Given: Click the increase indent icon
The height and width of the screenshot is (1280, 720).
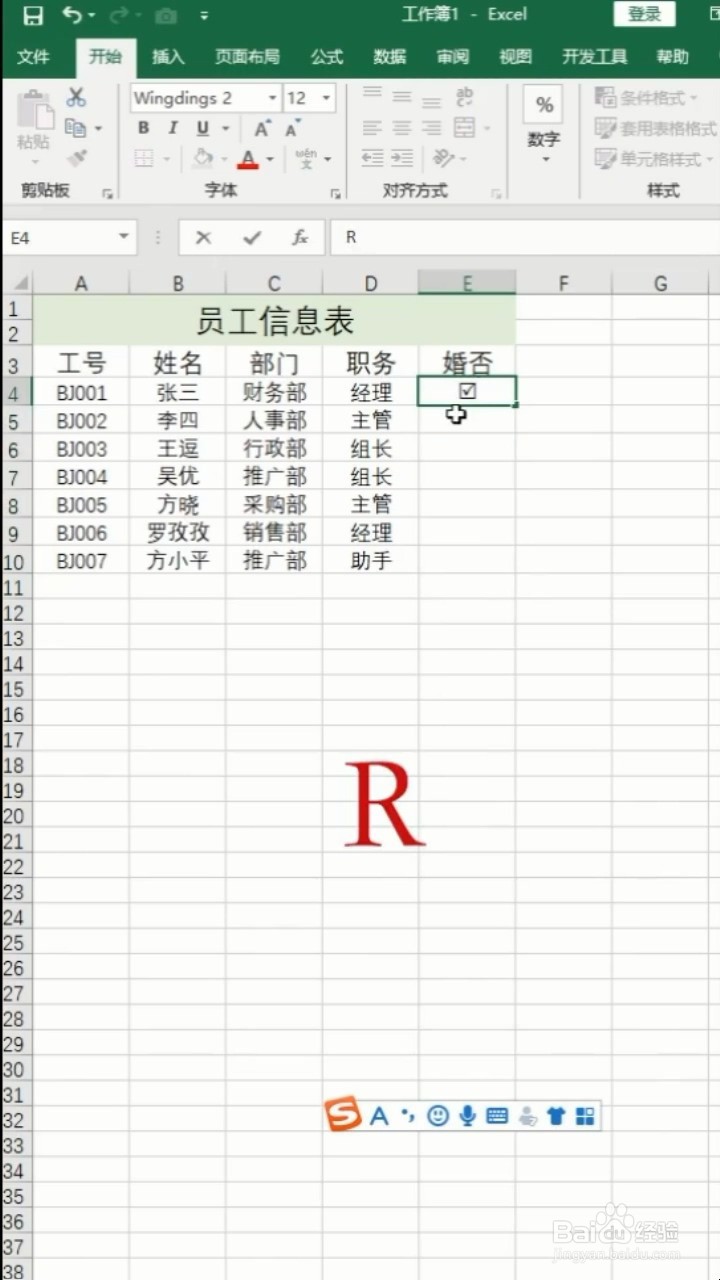Looking at the screenshot, I should coord(402,158).
